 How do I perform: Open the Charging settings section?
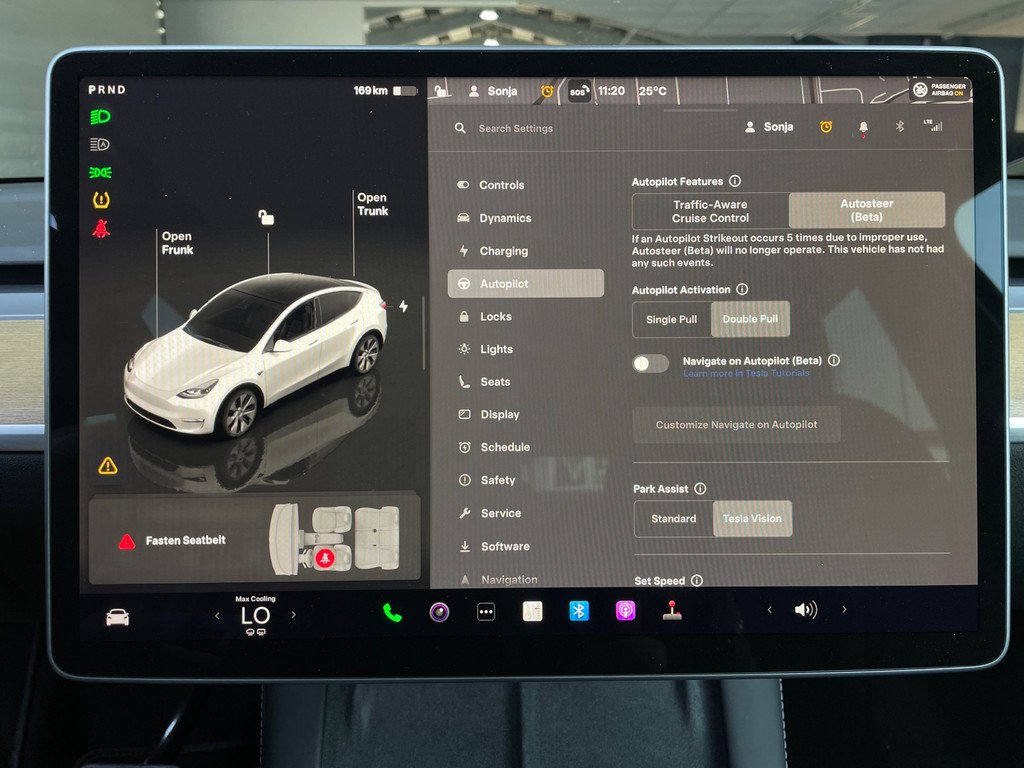click(x=525, y=251)
